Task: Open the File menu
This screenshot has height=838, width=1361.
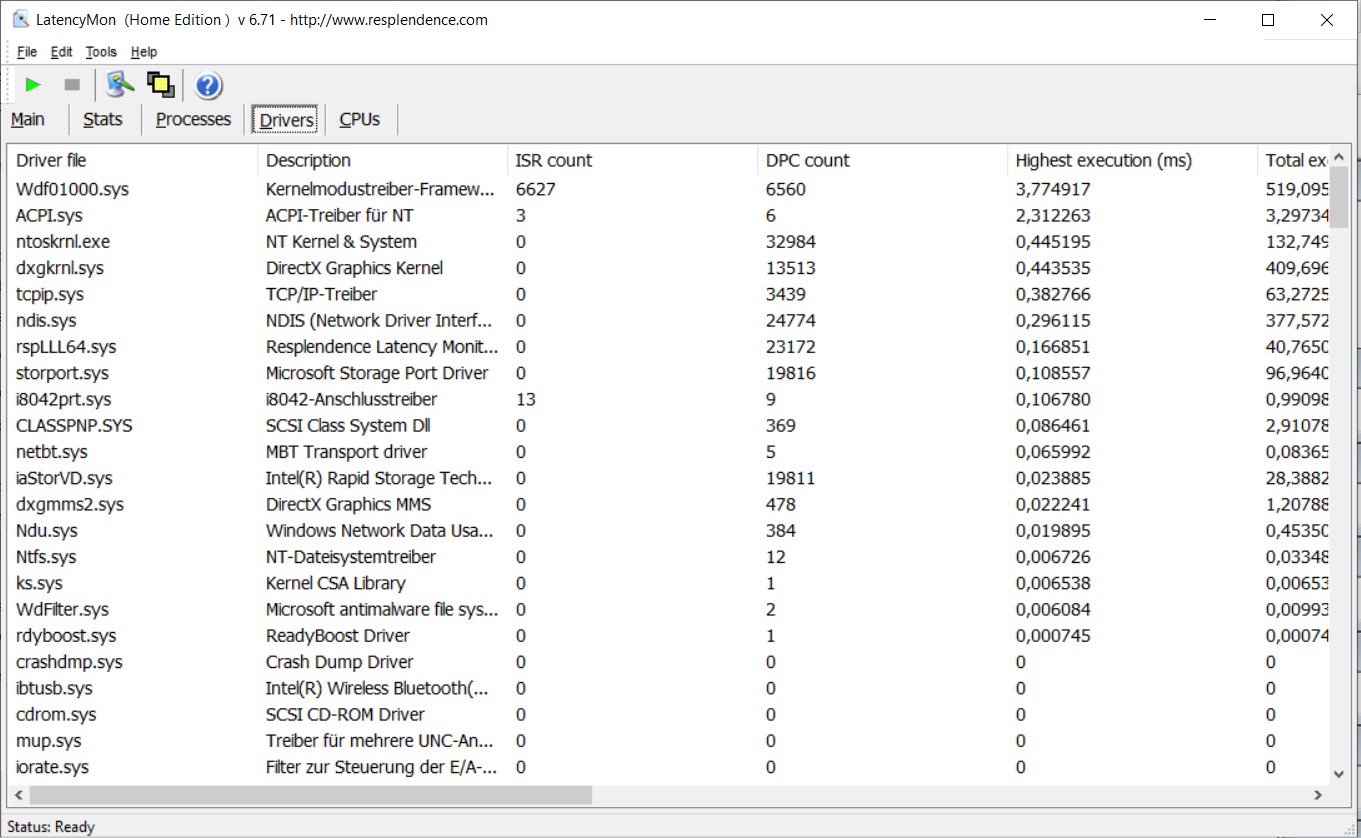Action: click(27, 52)
